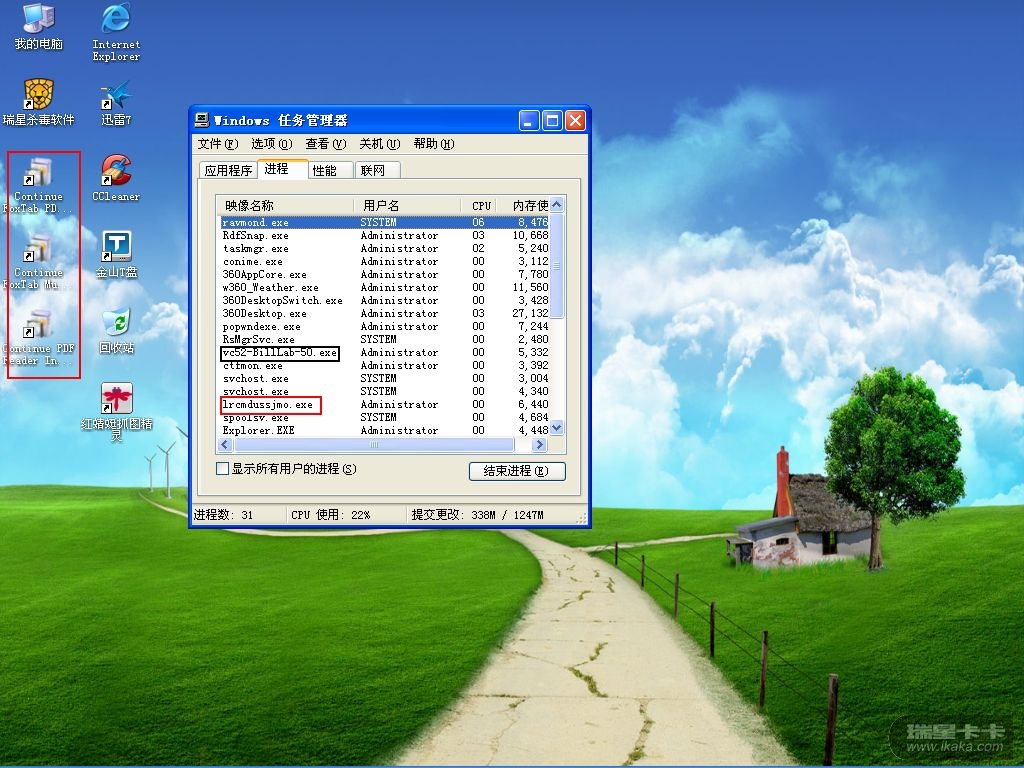Open the 选项(O) menu
This screenshot has height=768, width=1024.
click(272, 144)
